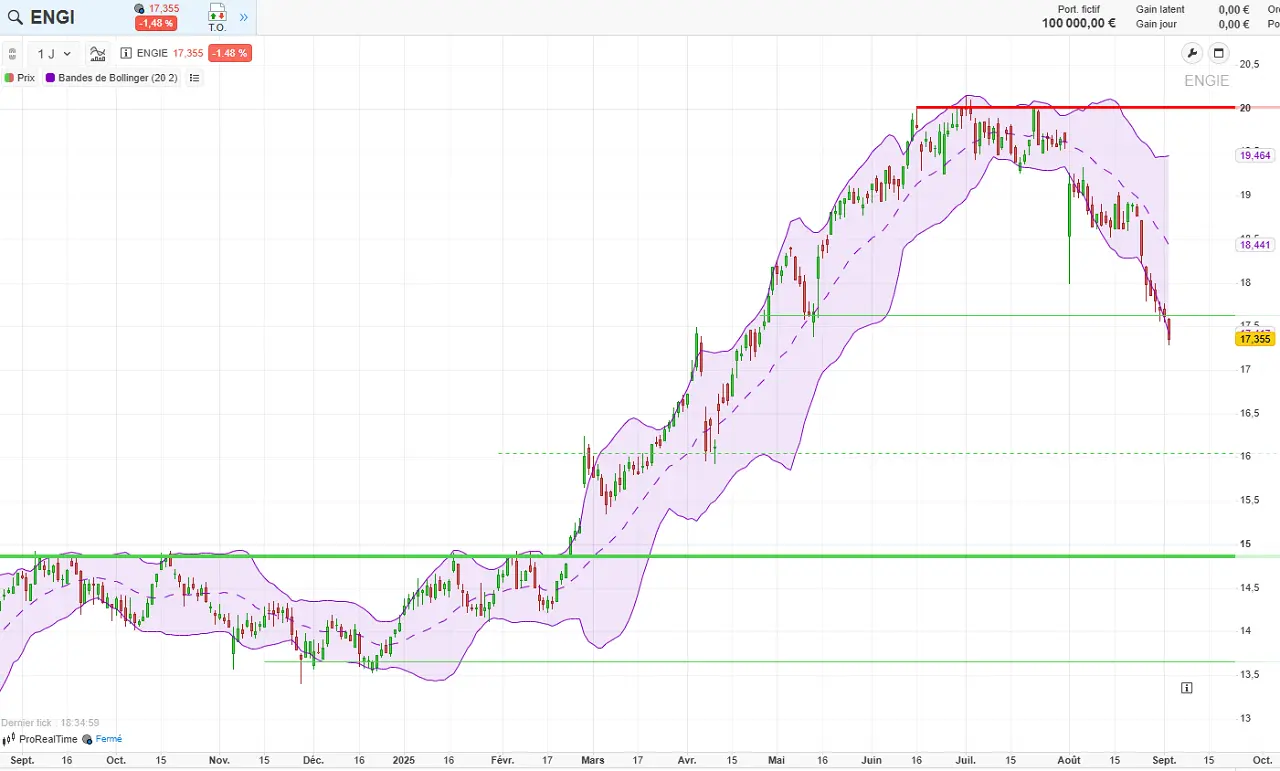Click the ProRealTime logo link

(41, 739)
